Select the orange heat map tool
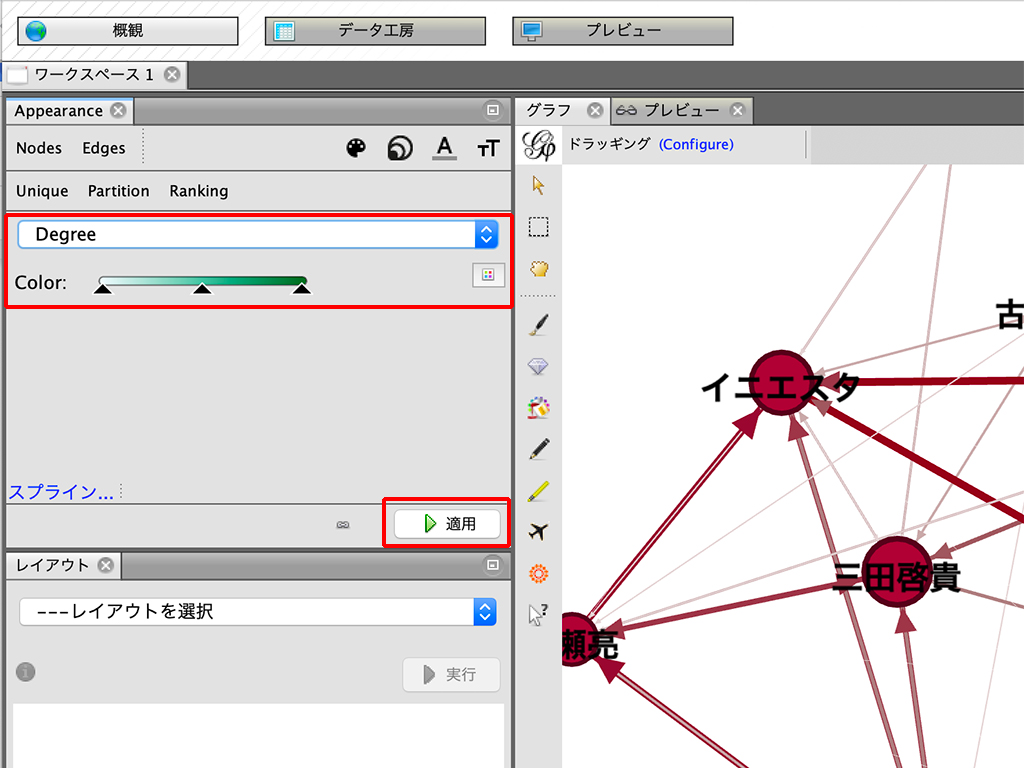 tap(539, 574)
